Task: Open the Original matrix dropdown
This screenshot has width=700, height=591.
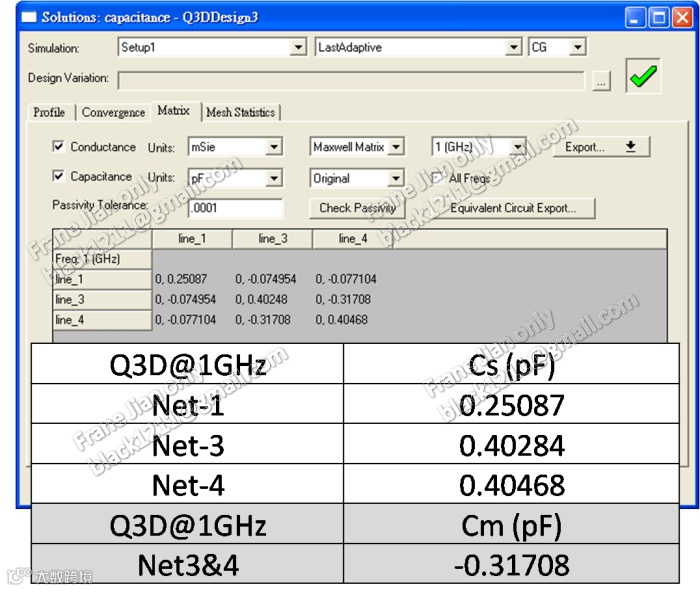Action: (396, 179)
